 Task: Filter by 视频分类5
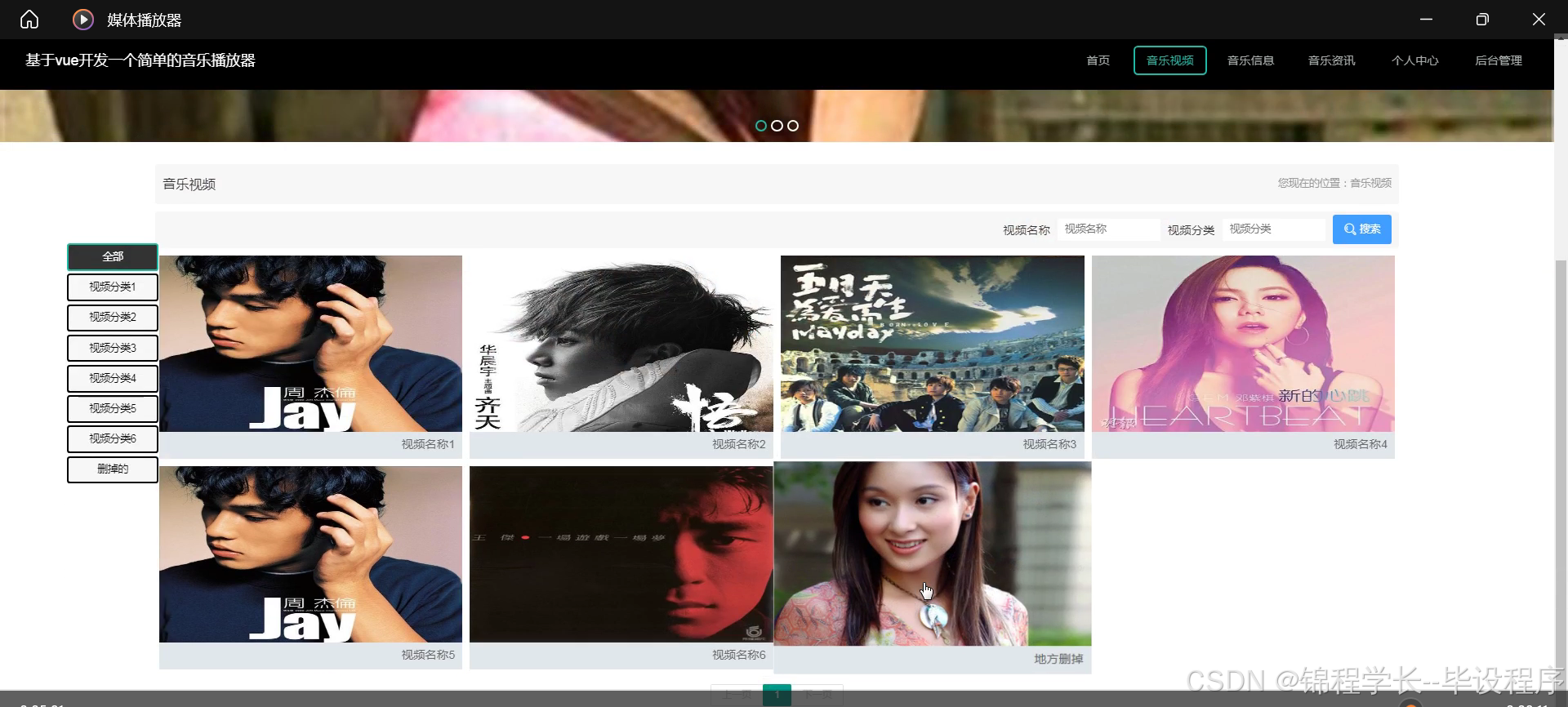pos(113,408)
